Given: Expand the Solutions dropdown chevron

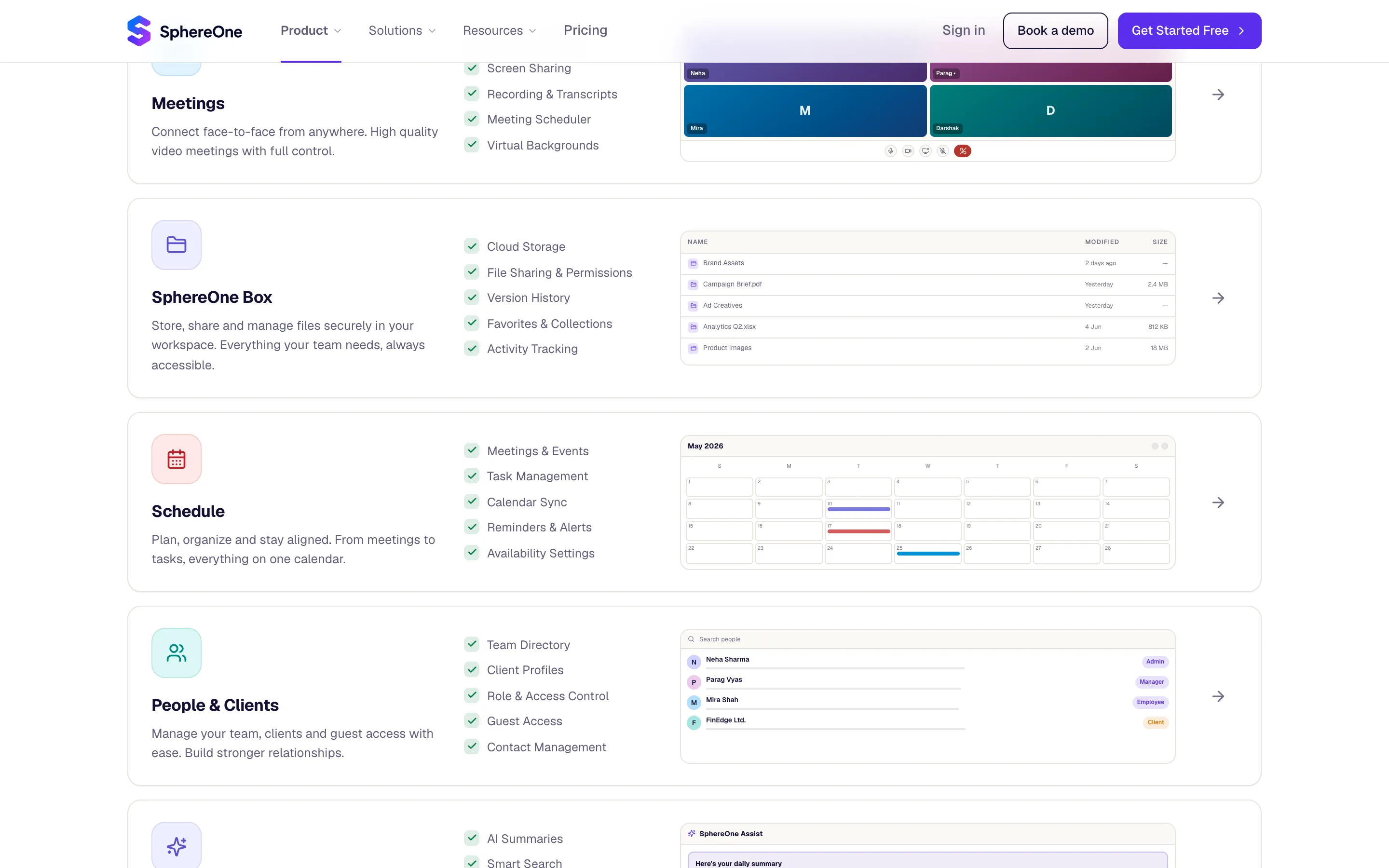Looking at the screenshot, I should tap(432, 31).
